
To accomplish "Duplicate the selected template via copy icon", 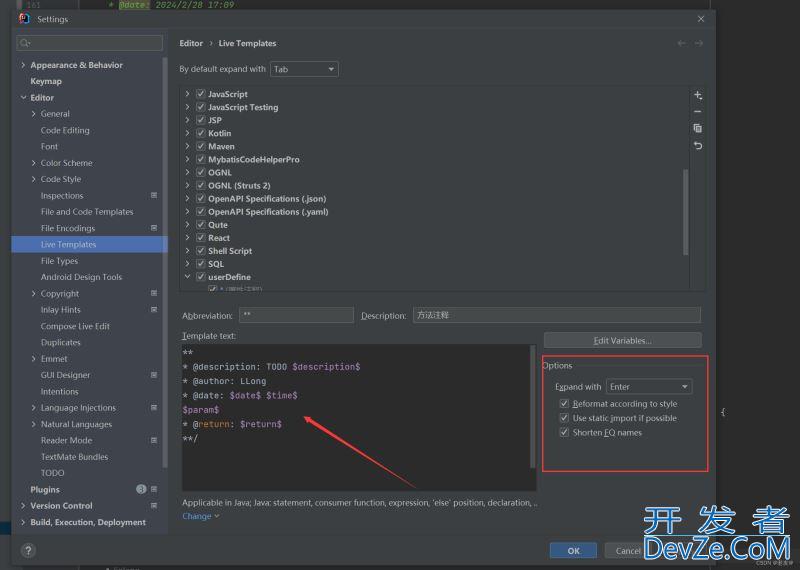I will [698, 129].
